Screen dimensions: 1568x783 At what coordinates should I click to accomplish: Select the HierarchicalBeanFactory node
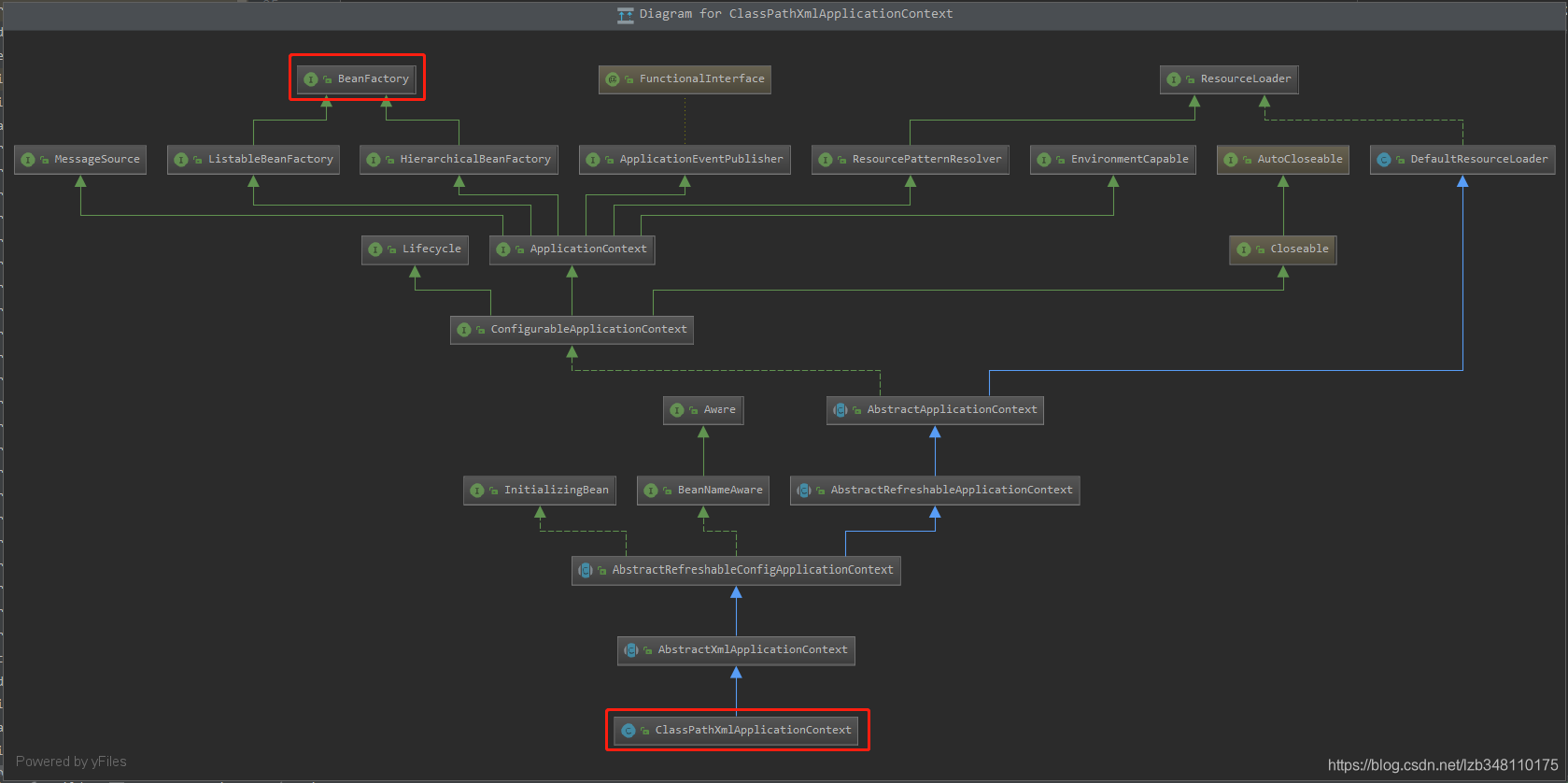click(x=459, y=160)
